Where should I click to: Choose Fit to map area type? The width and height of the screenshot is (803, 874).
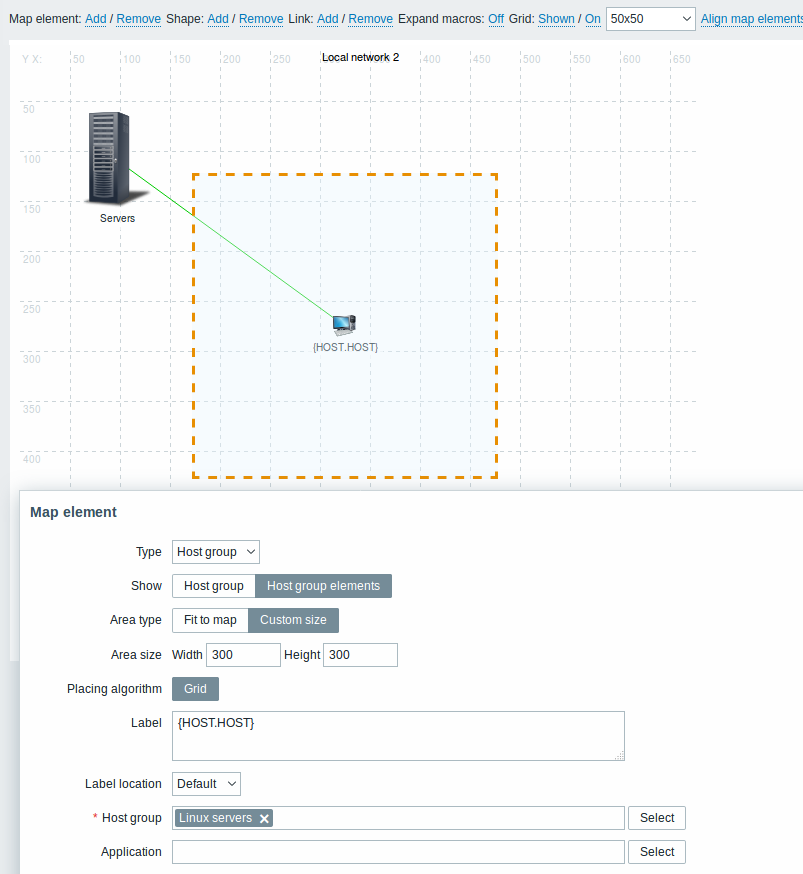point(210,620)
